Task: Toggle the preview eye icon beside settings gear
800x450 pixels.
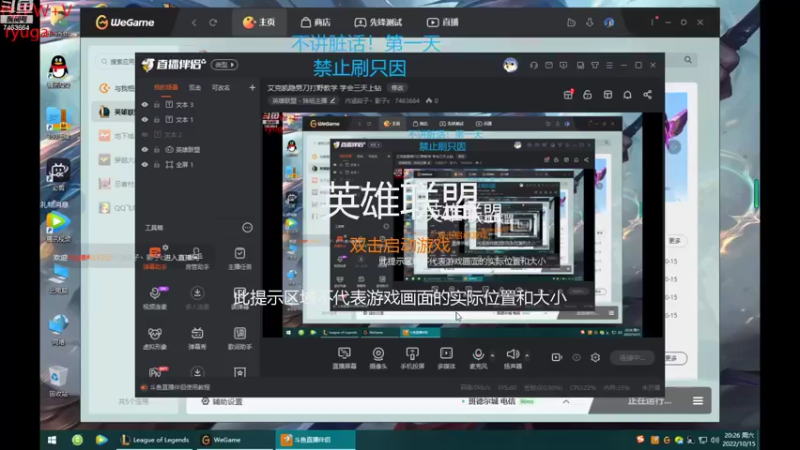Action: point(577,358)
